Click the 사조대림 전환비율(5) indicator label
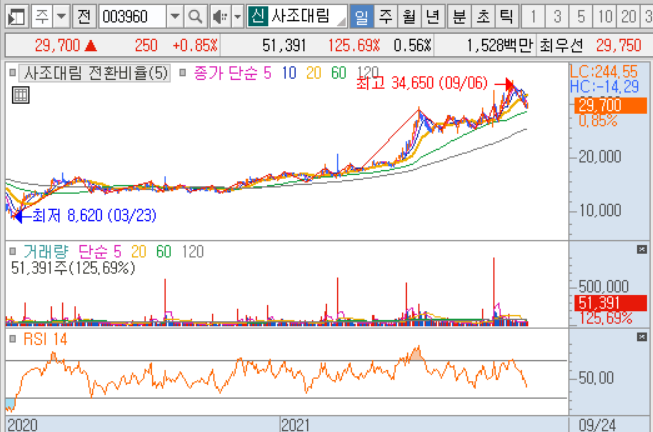653x432 pixels. pyautogui.click(x=95, y=73)
